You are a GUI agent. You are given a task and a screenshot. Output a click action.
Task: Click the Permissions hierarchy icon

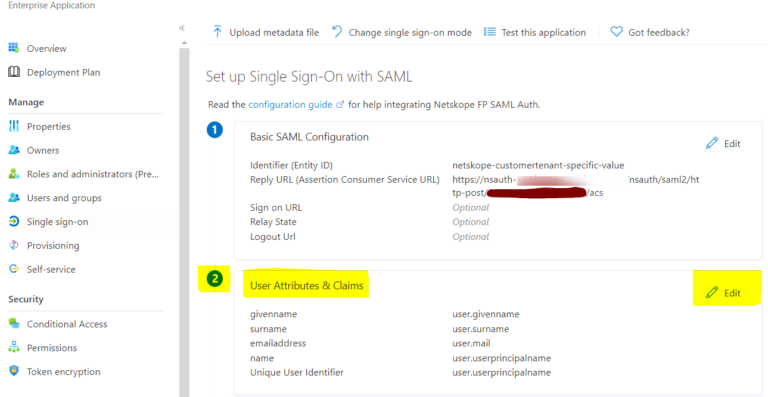click(14, 348)
